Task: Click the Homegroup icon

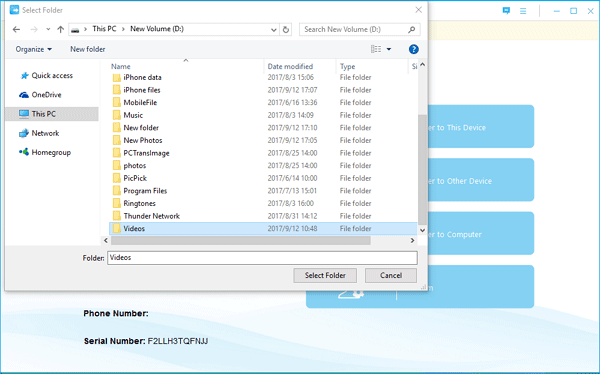Action: (x=24, y=152)
